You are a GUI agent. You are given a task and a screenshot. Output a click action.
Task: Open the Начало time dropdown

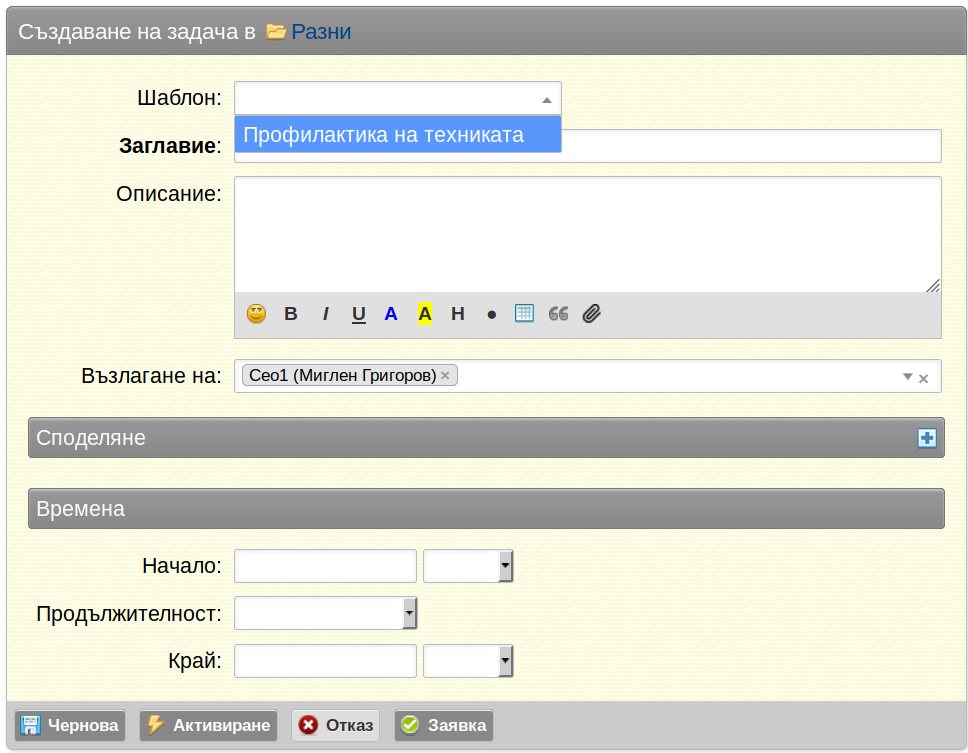[x=506, y=565]
